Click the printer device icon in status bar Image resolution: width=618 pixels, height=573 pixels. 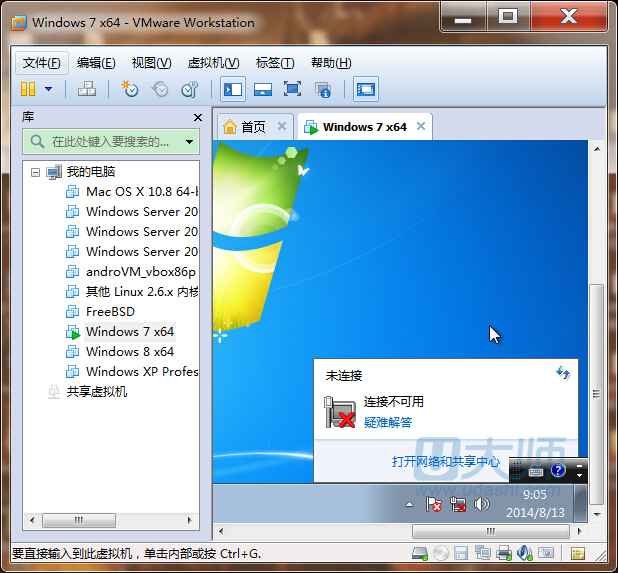click(504, 553)
